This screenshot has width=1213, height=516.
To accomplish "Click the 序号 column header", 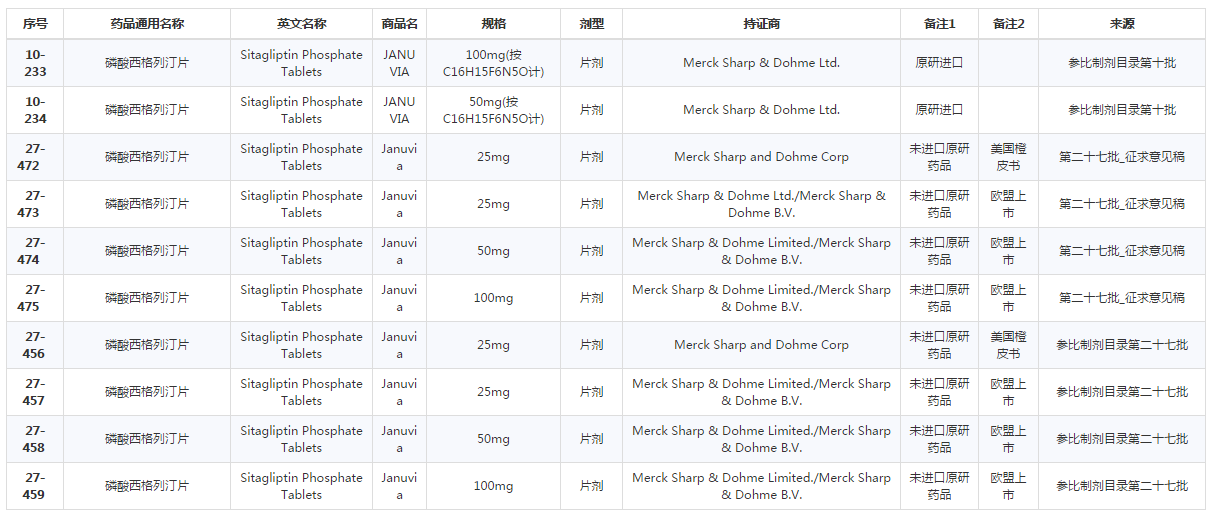I will tap(35, 24).
